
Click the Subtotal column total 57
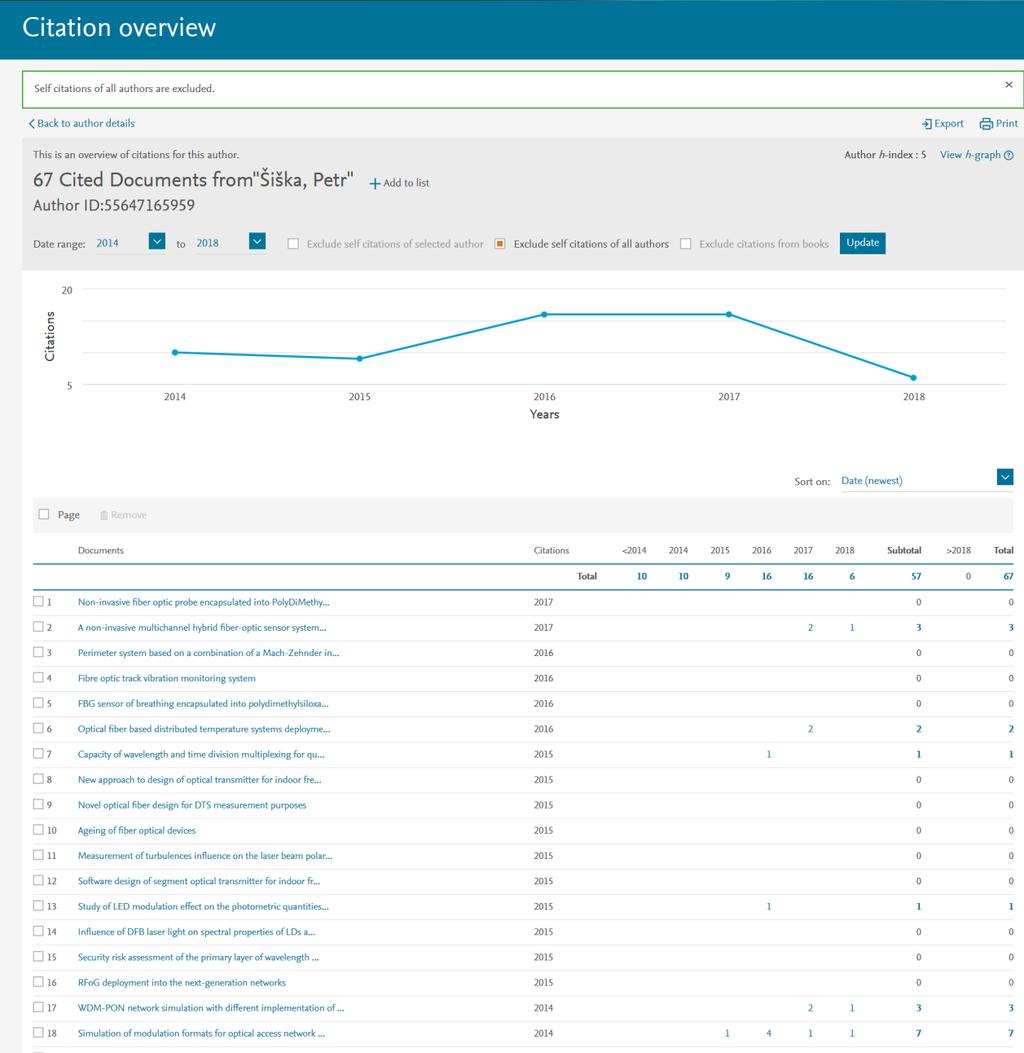916,576
